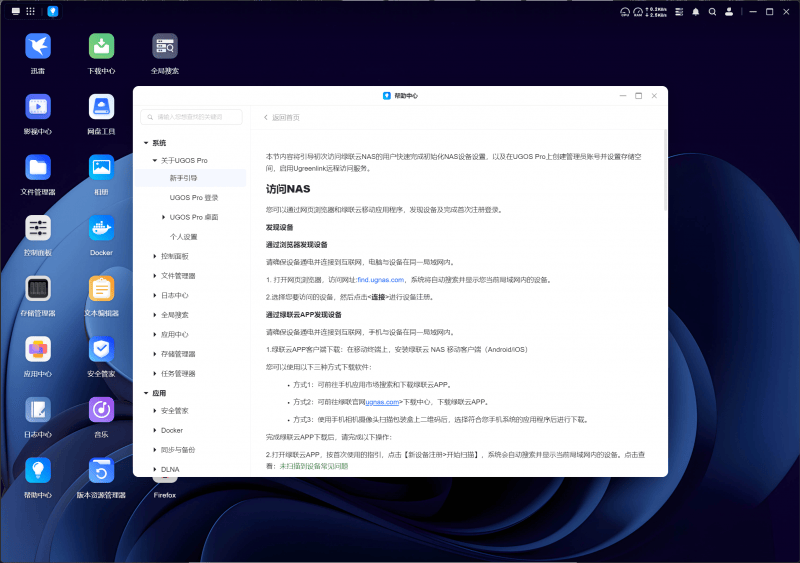Screen dimensions: 800x563
Task: Click the network speed readout in top bar
Action: pos(656,12)
